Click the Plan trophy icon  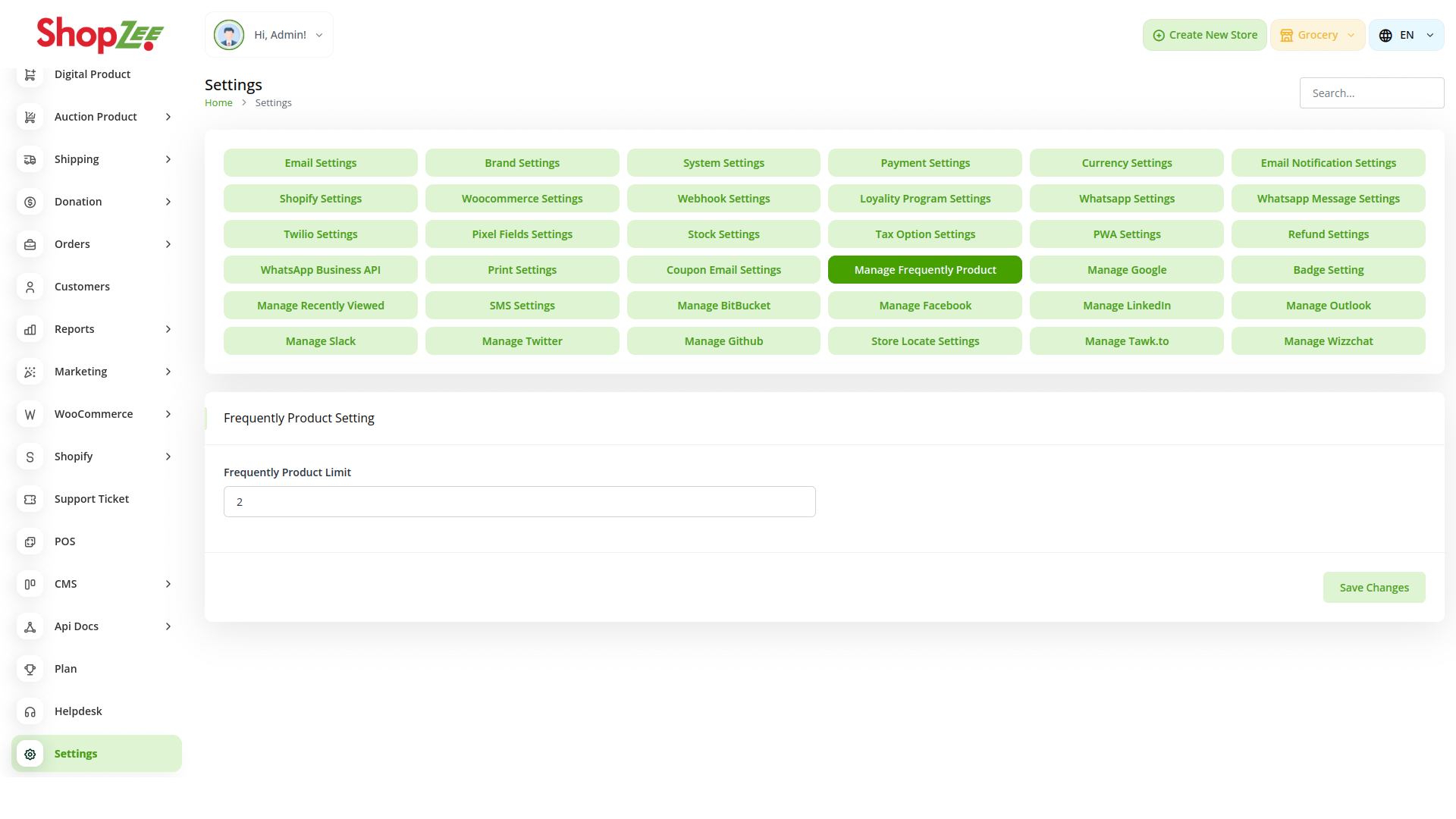coord(30,669)
